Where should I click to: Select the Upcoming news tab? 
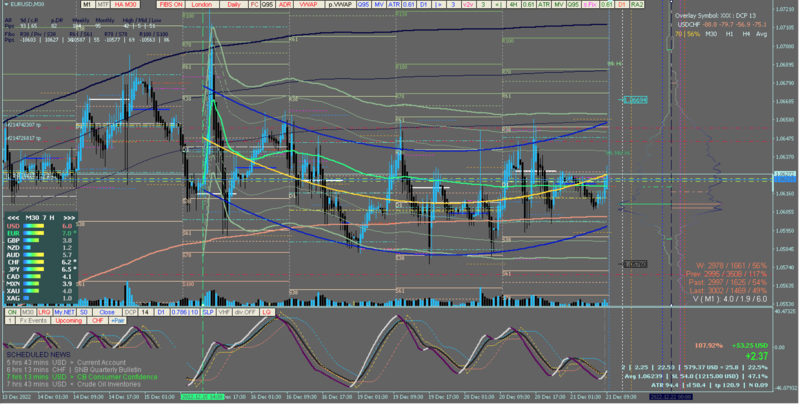[x=68, y=320]
